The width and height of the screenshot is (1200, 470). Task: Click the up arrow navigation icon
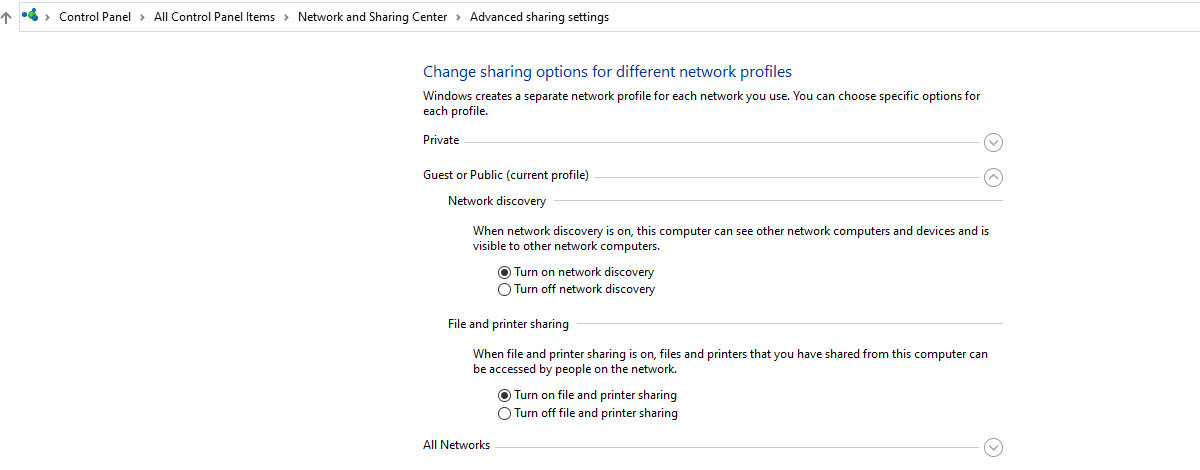point(7,17)
